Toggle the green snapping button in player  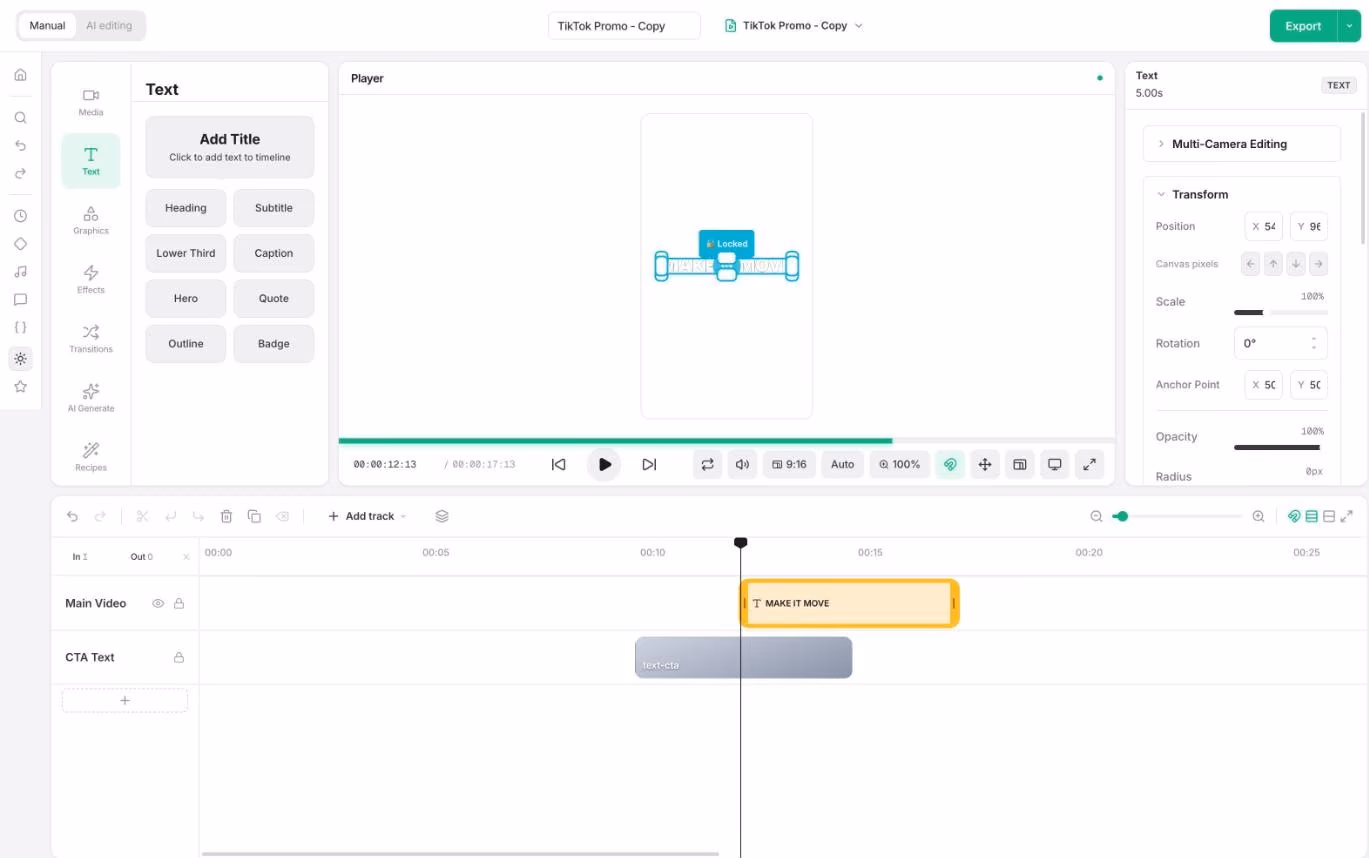tap(950, 464)
